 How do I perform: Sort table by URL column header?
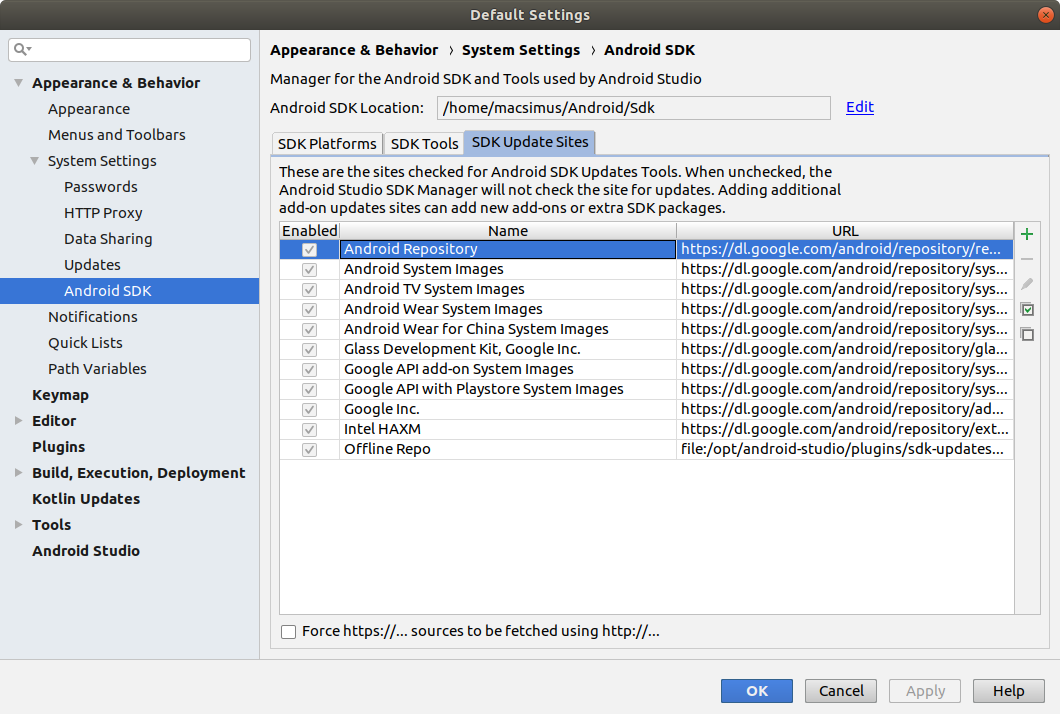pos(845,231)
